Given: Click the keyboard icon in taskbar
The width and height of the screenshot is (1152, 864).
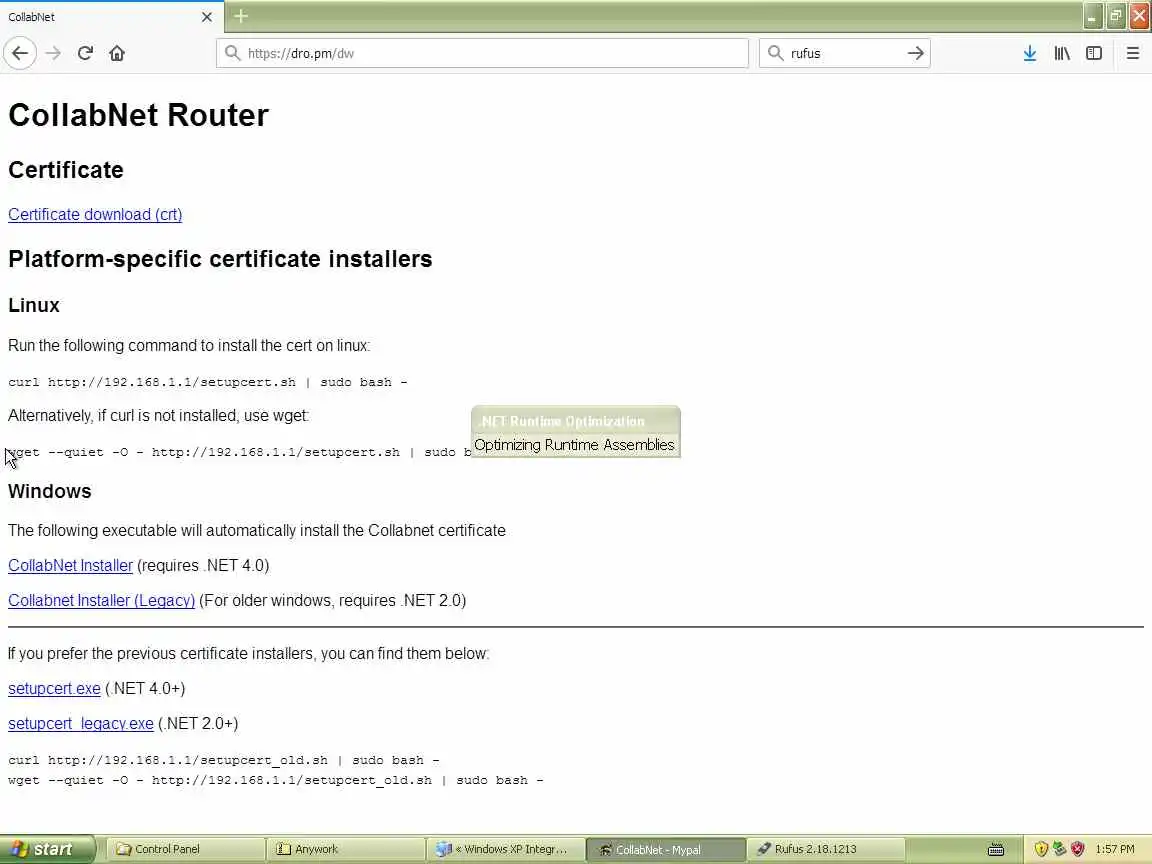Looking at the screenshot, I should (x=996, y=850).
